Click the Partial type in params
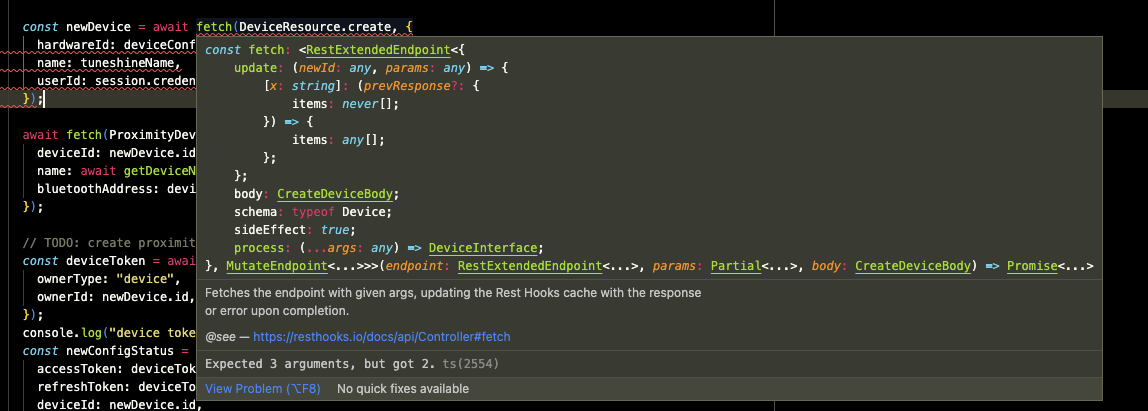The image size is (1148, 411). click(x=736, y=266)
